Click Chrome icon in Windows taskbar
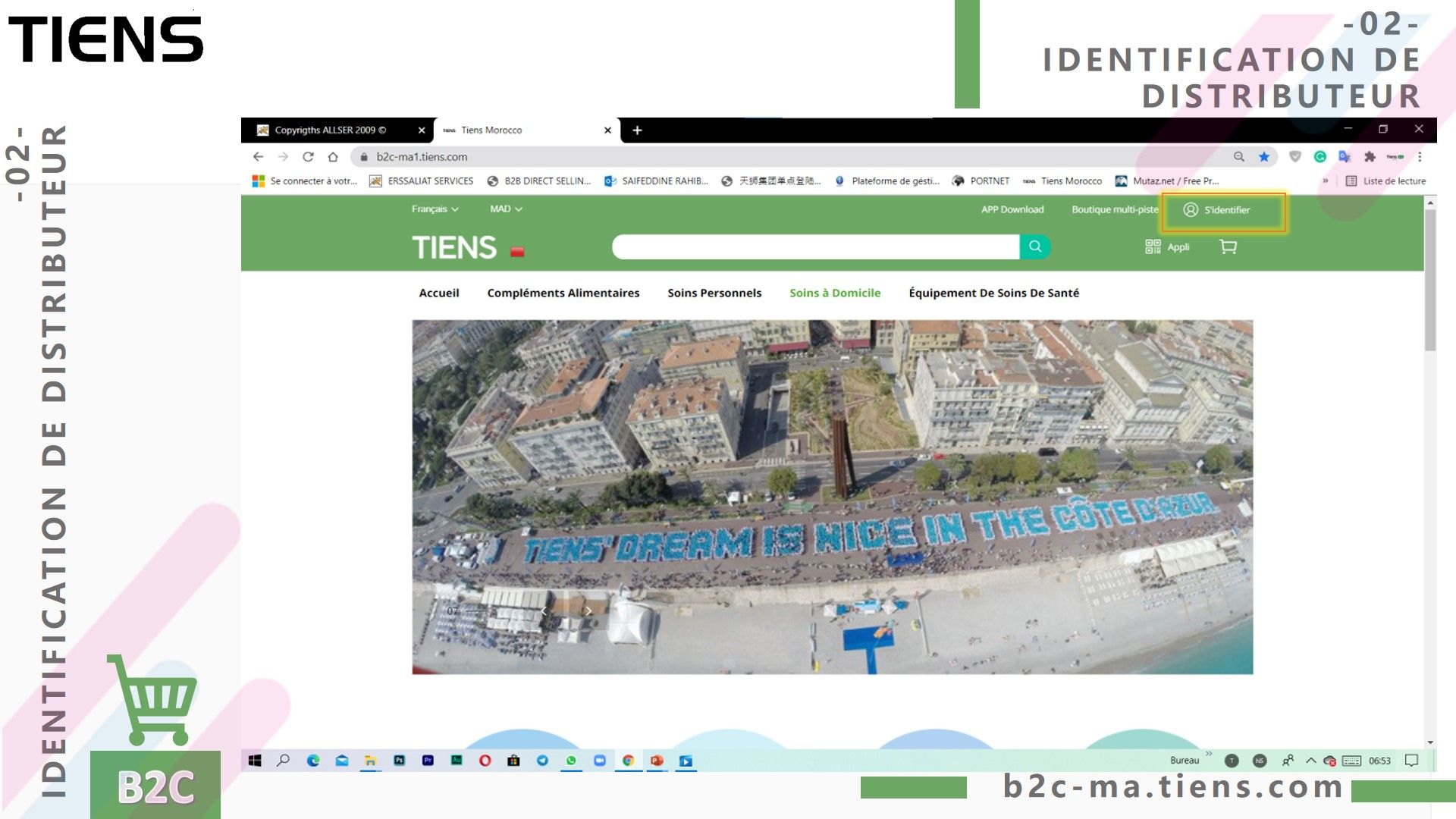 628,761
